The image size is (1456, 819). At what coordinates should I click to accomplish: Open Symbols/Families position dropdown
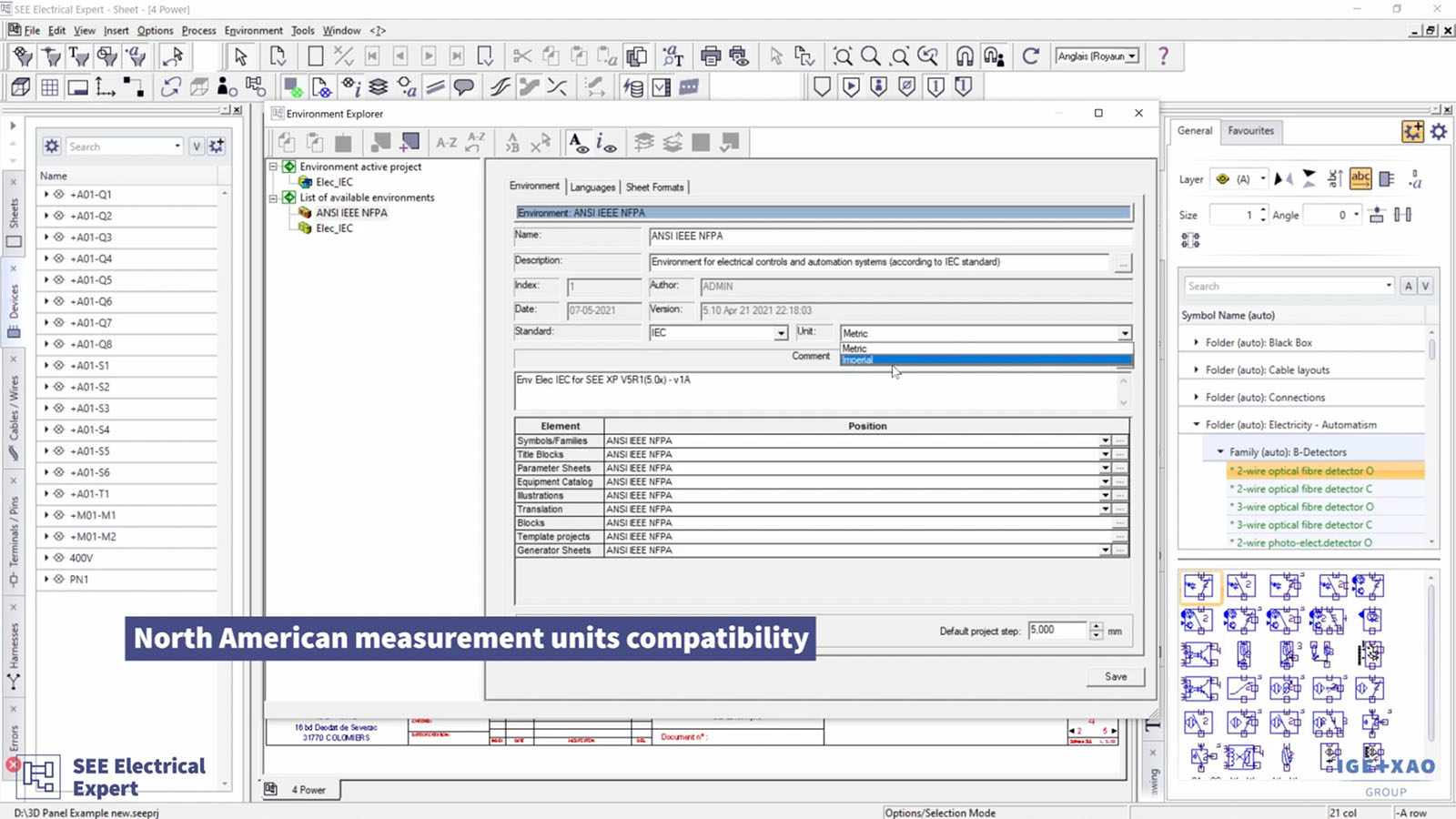coord(1105,440)
